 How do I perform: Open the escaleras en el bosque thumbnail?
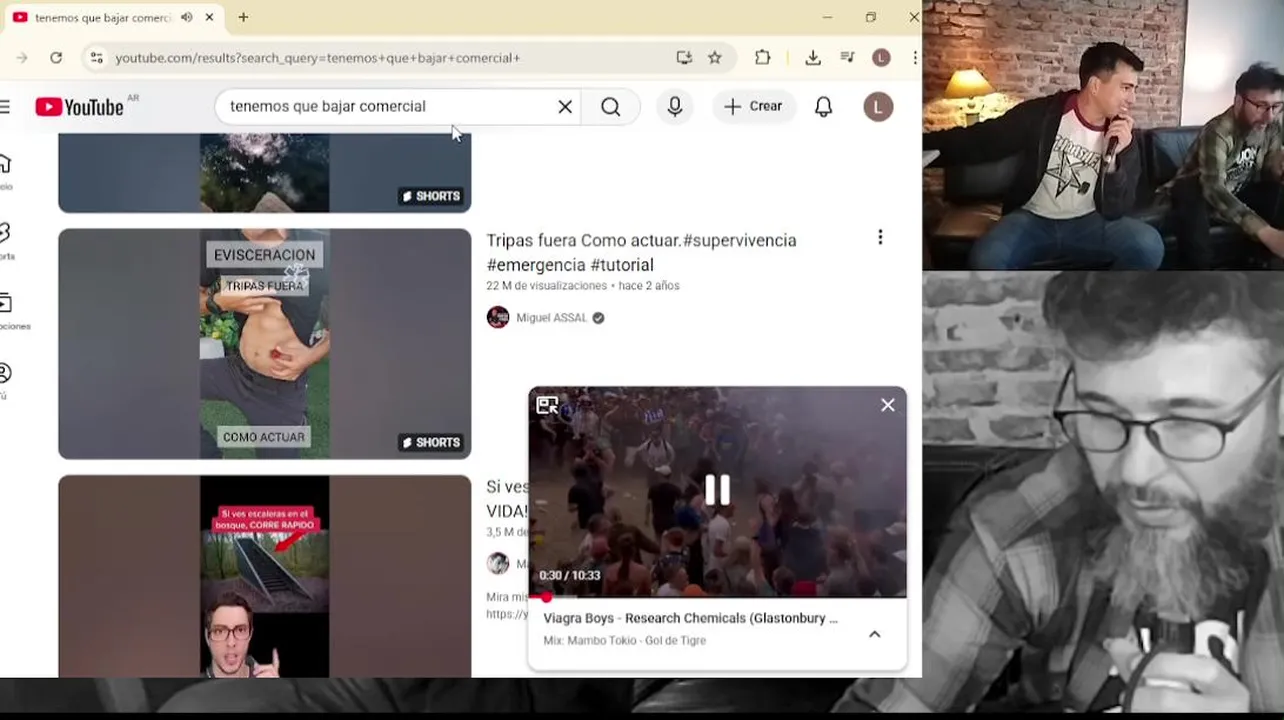click(x=264, y=576)
